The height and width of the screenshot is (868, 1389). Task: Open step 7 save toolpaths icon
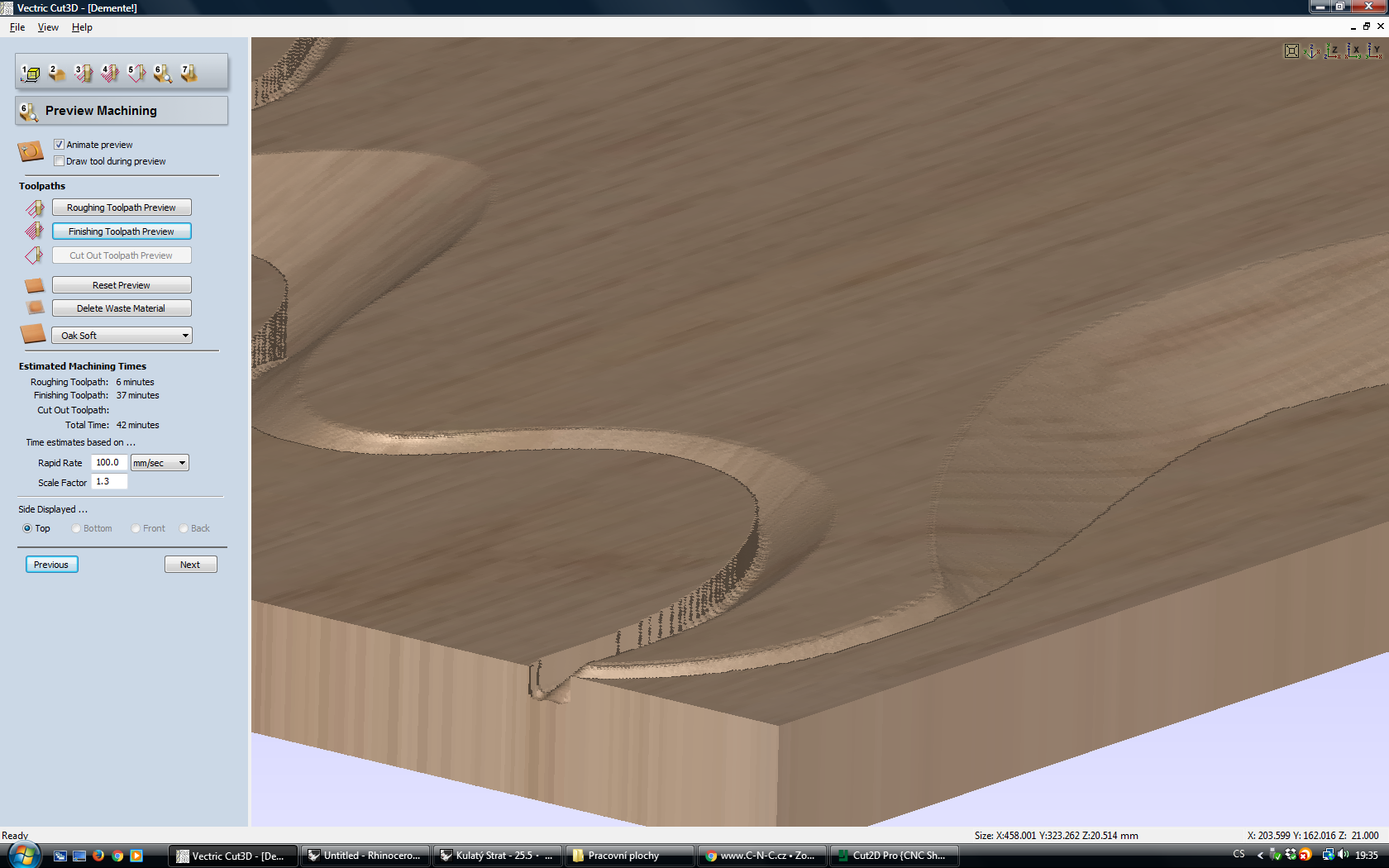(x=189, y=74)
